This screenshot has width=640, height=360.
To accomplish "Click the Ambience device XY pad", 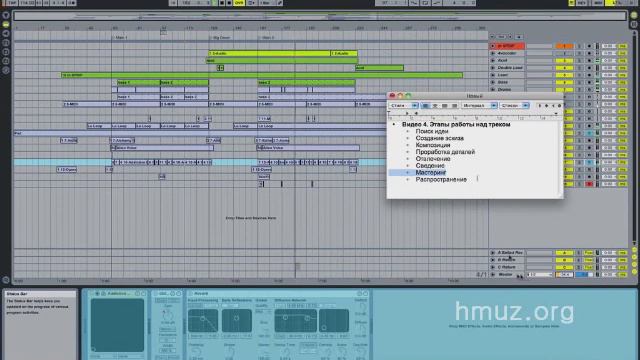I will [117, 325].
